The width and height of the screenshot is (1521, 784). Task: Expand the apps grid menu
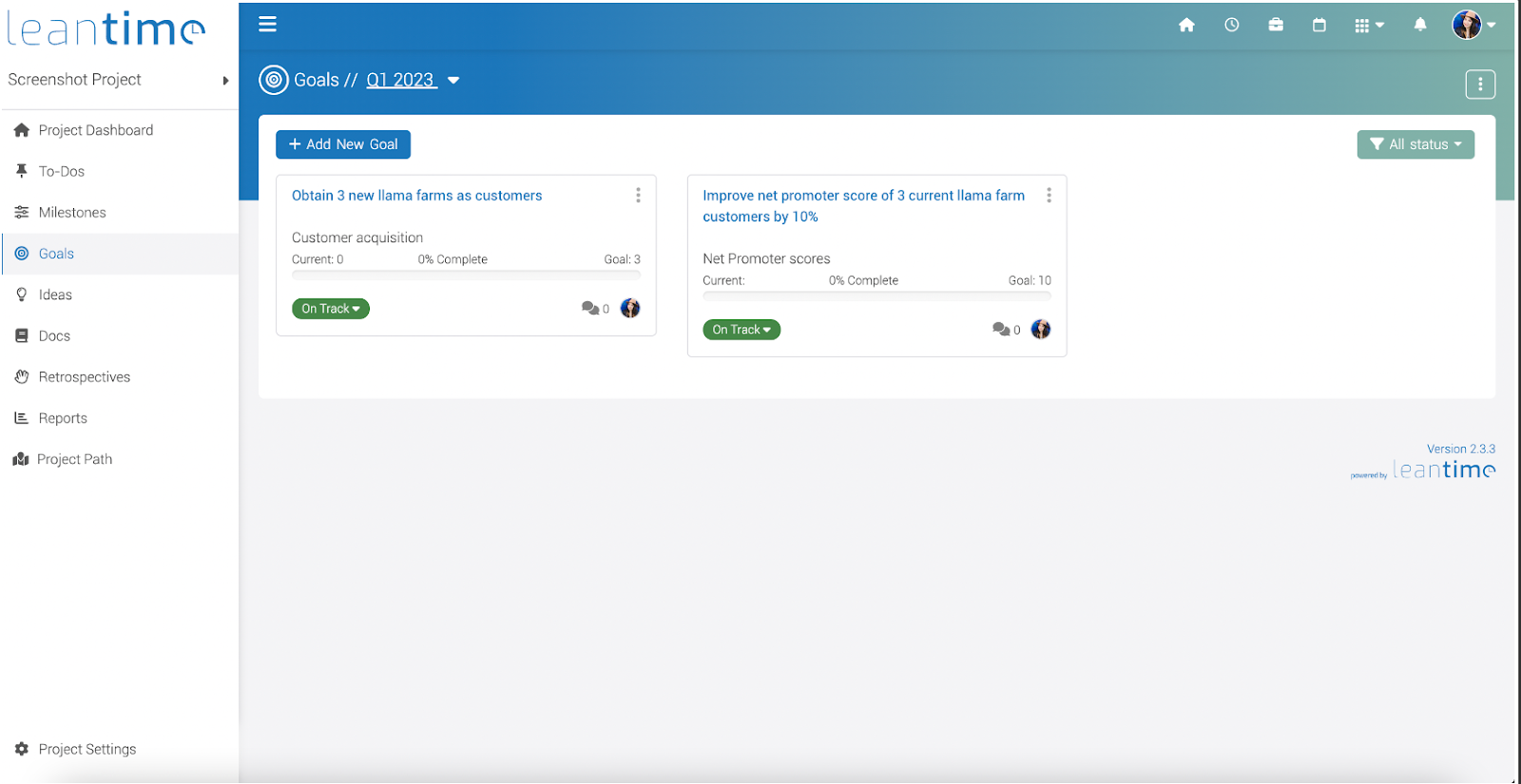coord(1369,26)
